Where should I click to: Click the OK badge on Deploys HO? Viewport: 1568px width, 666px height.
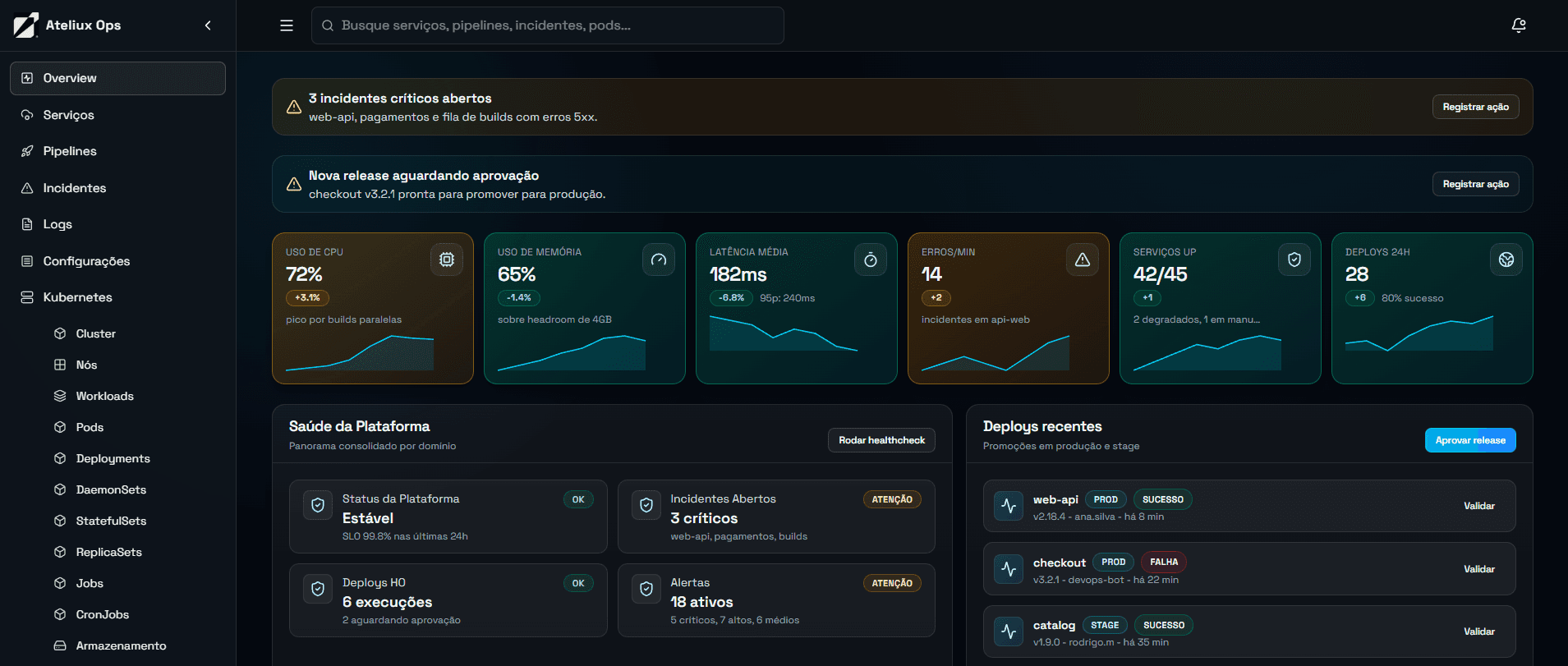[x=578, y=583]
